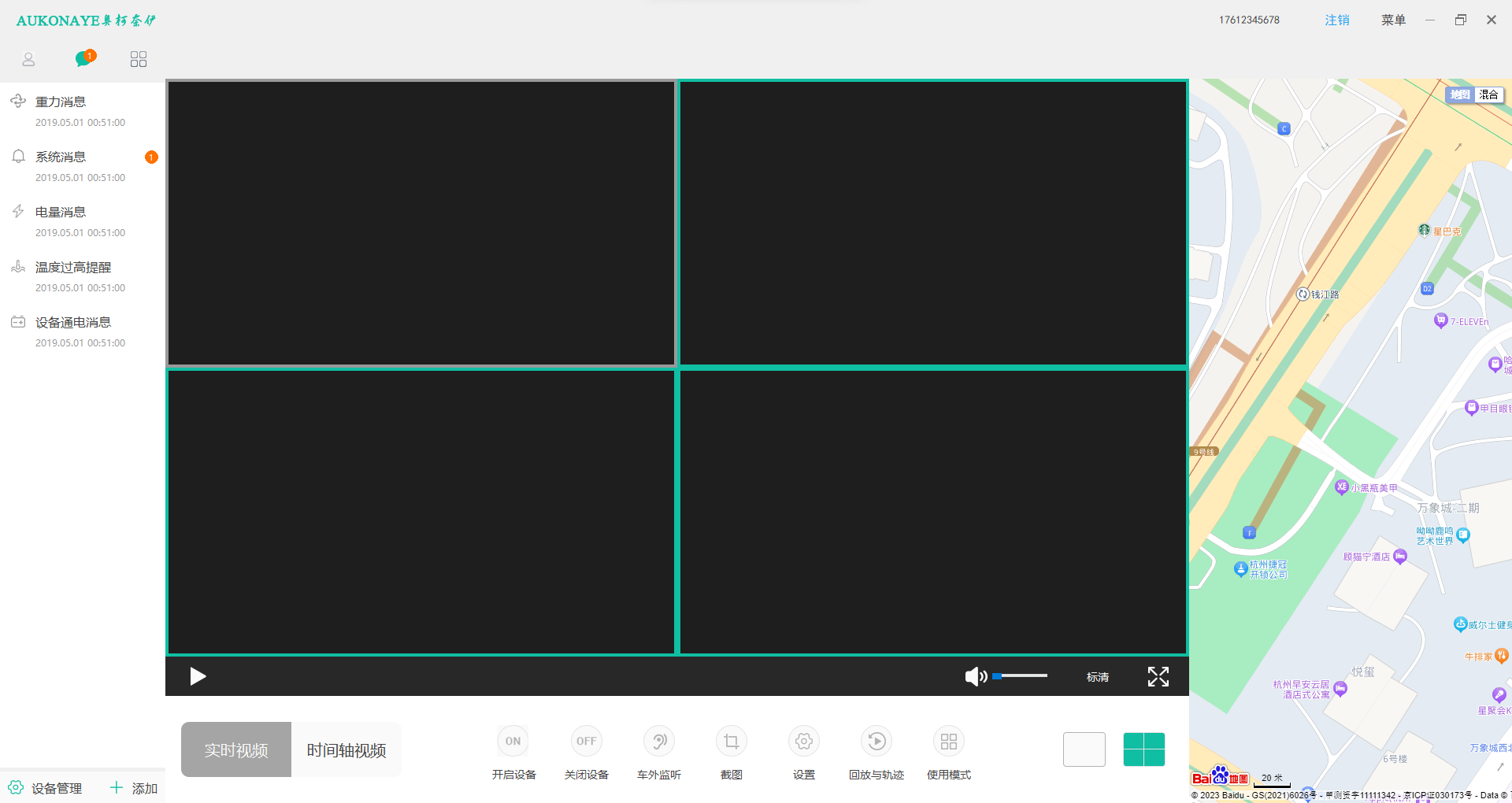Play the video with the play button
1512x803 pixels.
click(x=198, y=676)
